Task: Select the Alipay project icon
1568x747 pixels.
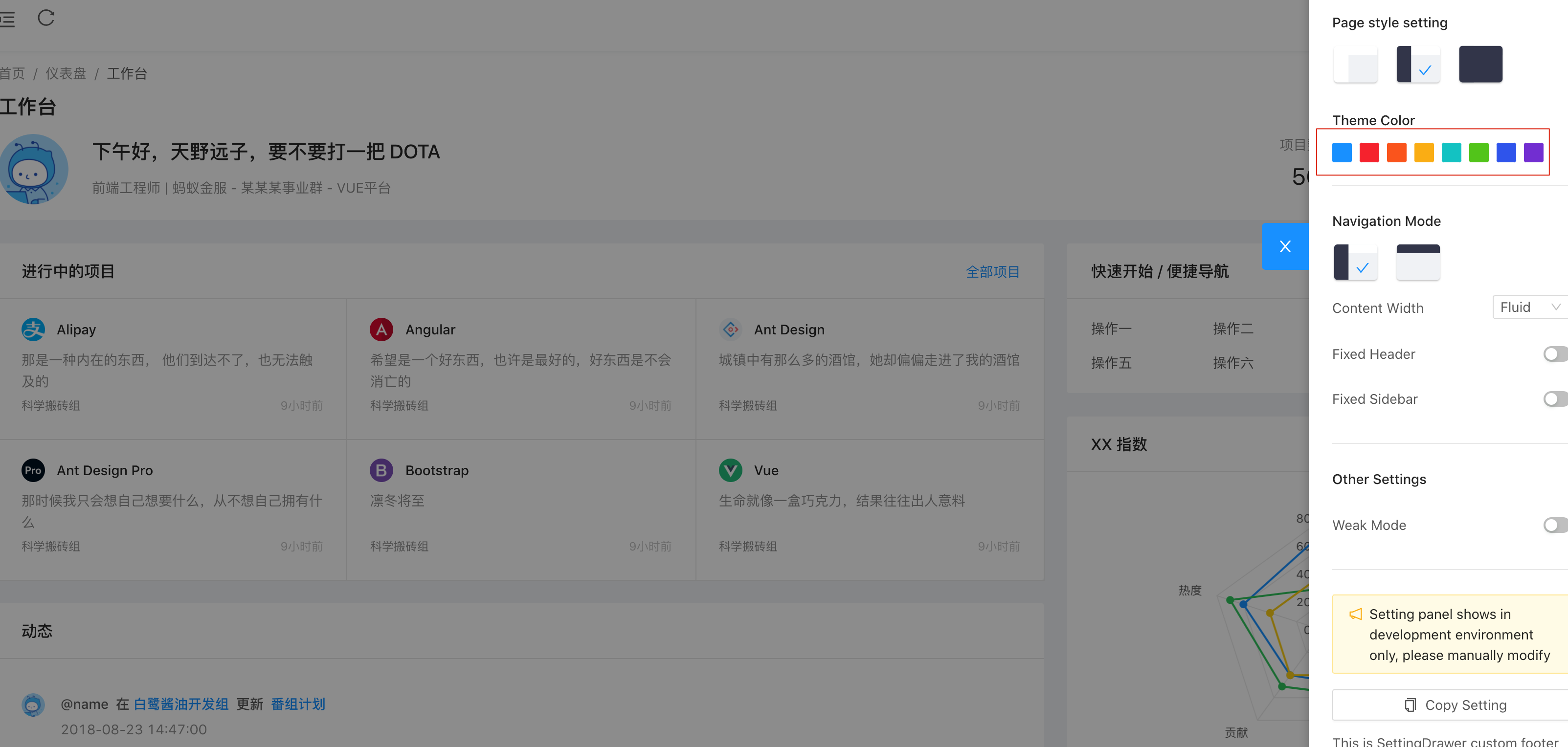Action: pos(33,329)
